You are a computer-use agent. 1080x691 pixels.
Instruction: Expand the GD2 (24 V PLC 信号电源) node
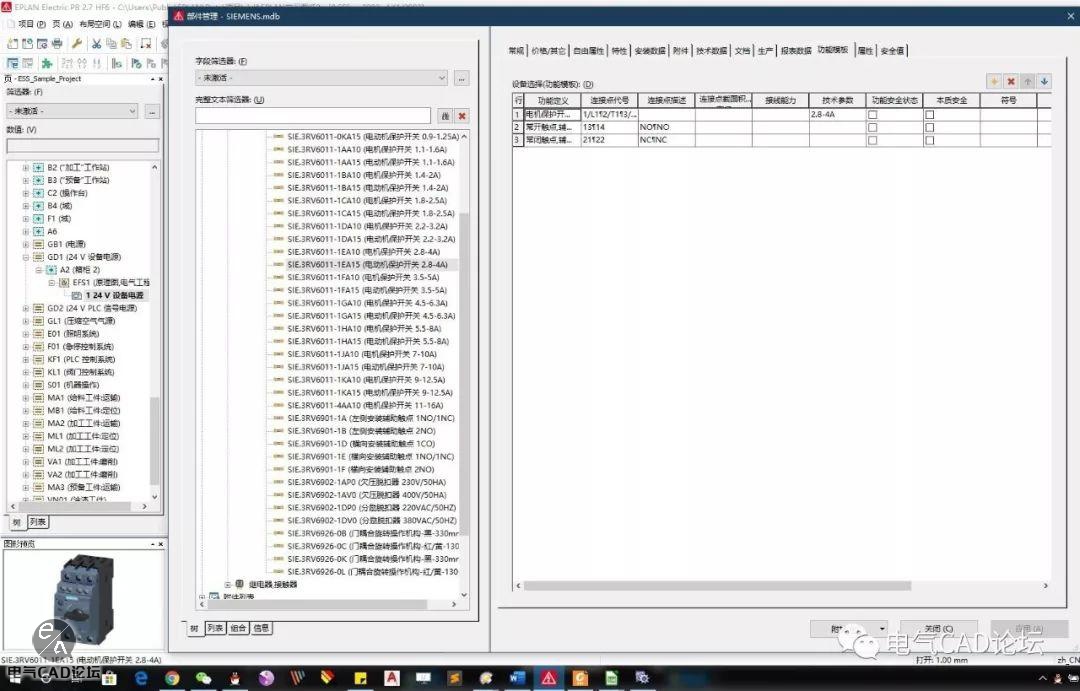25,308
